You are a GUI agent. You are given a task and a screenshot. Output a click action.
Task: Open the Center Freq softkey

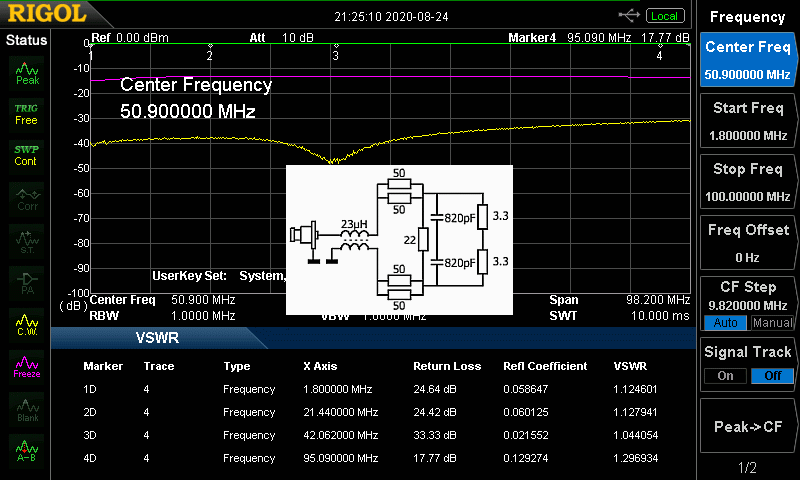click(747, 59)
